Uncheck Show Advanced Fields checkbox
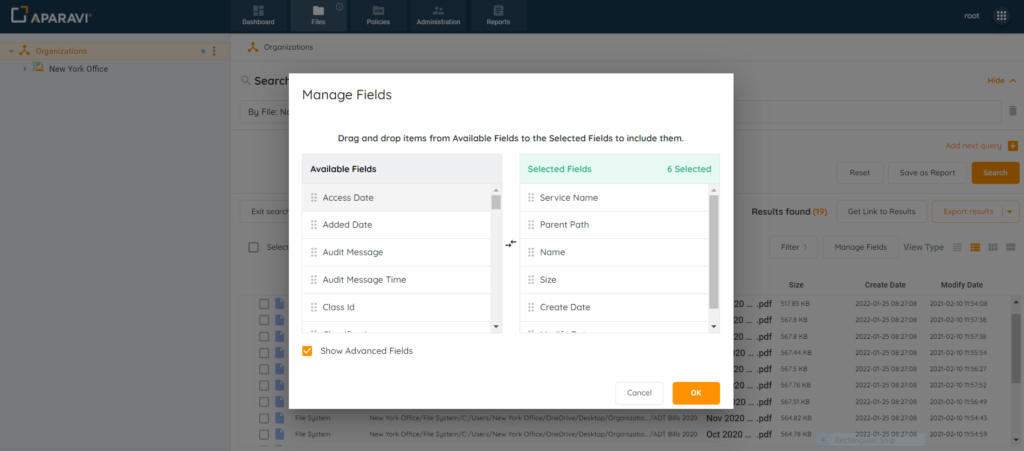1024x451 pixels. point(308,351)
